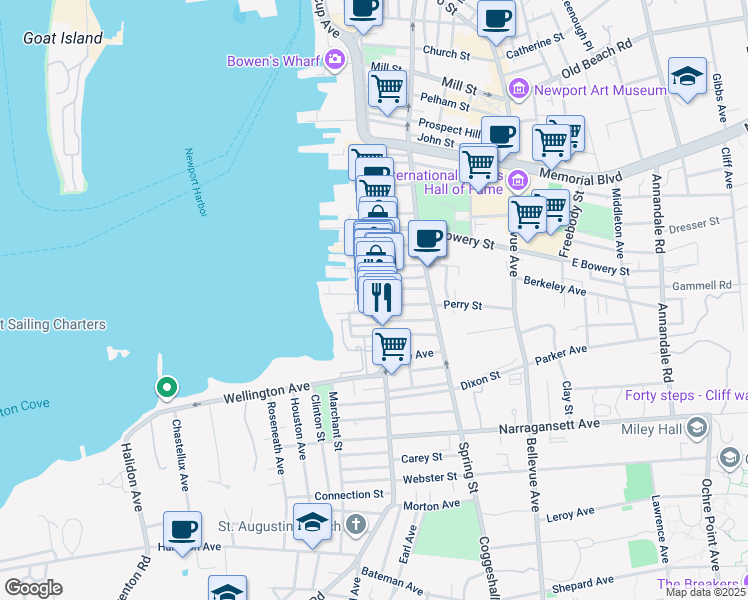Click the coffee shop marker on Bowery St
Image resolution: width=748 pixels, height=600 pixels.
pos(427,240)
